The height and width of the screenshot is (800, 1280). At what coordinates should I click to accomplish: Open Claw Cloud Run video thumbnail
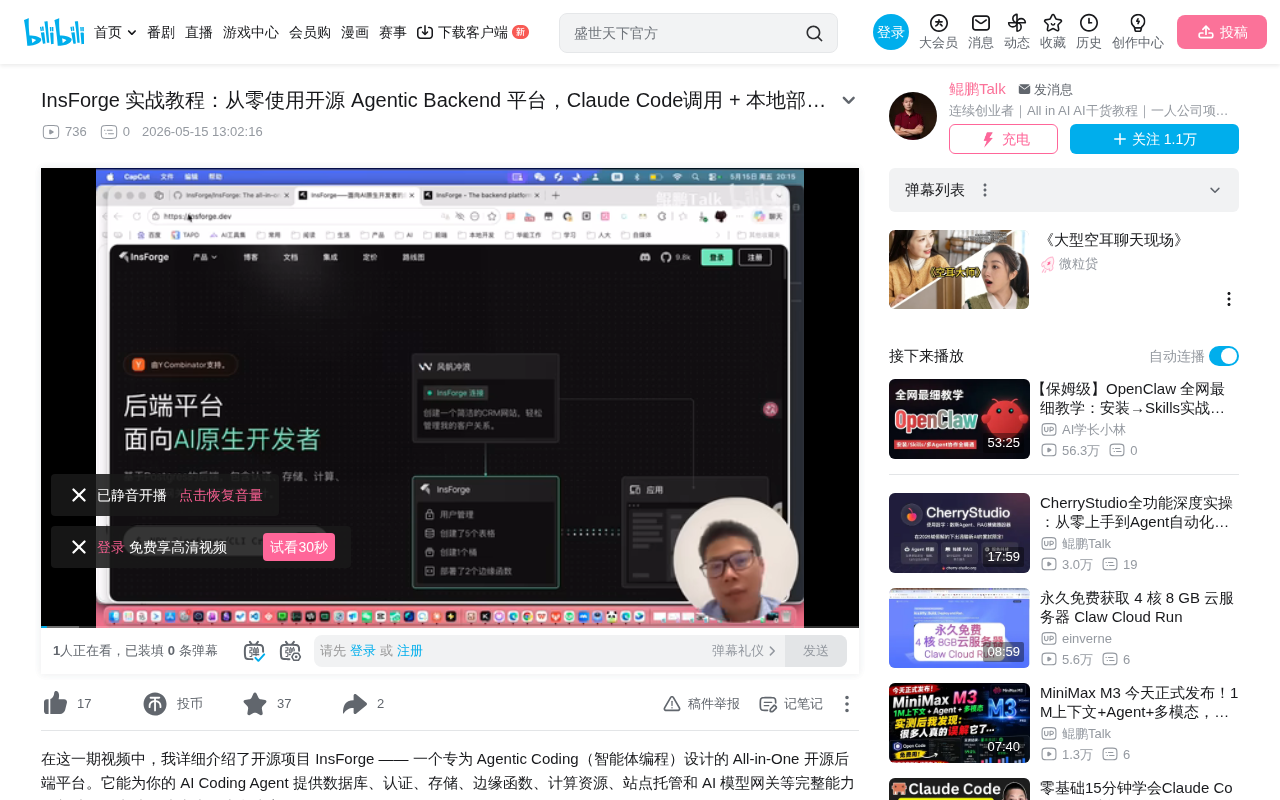[959, 628]
